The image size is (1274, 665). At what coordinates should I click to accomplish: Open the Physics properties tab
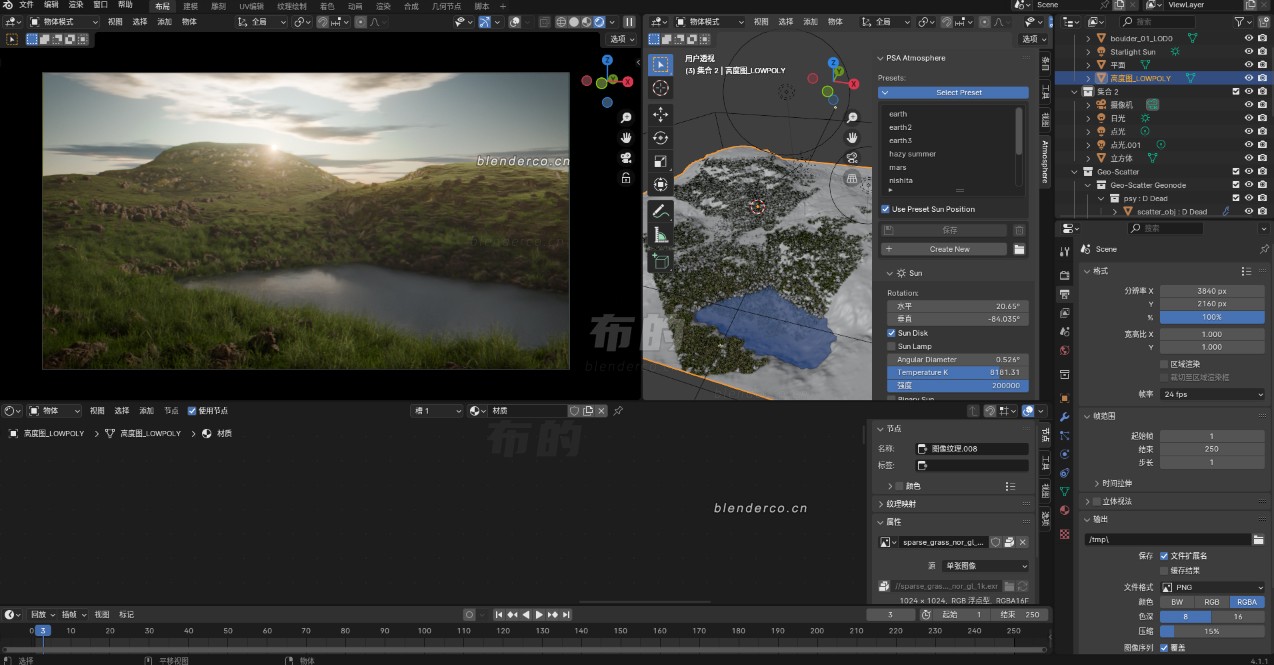pyautogui.click(x=1064, y=454)
